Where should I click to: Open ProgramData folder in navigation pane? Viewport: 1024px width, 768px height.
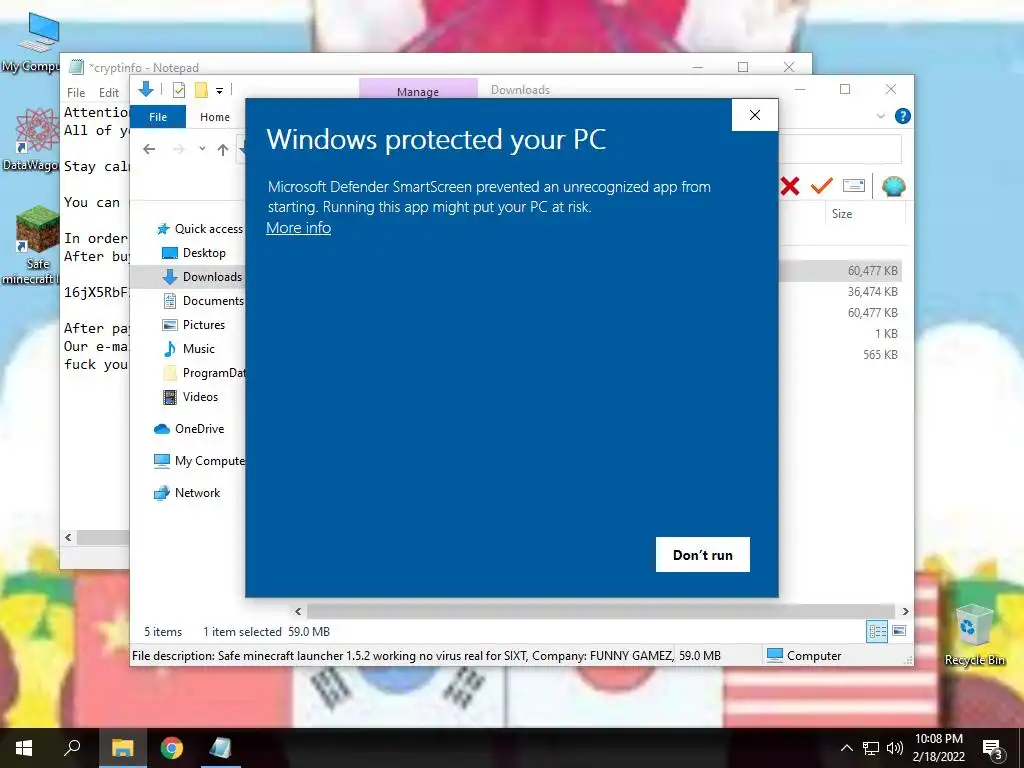pos(203,373)
